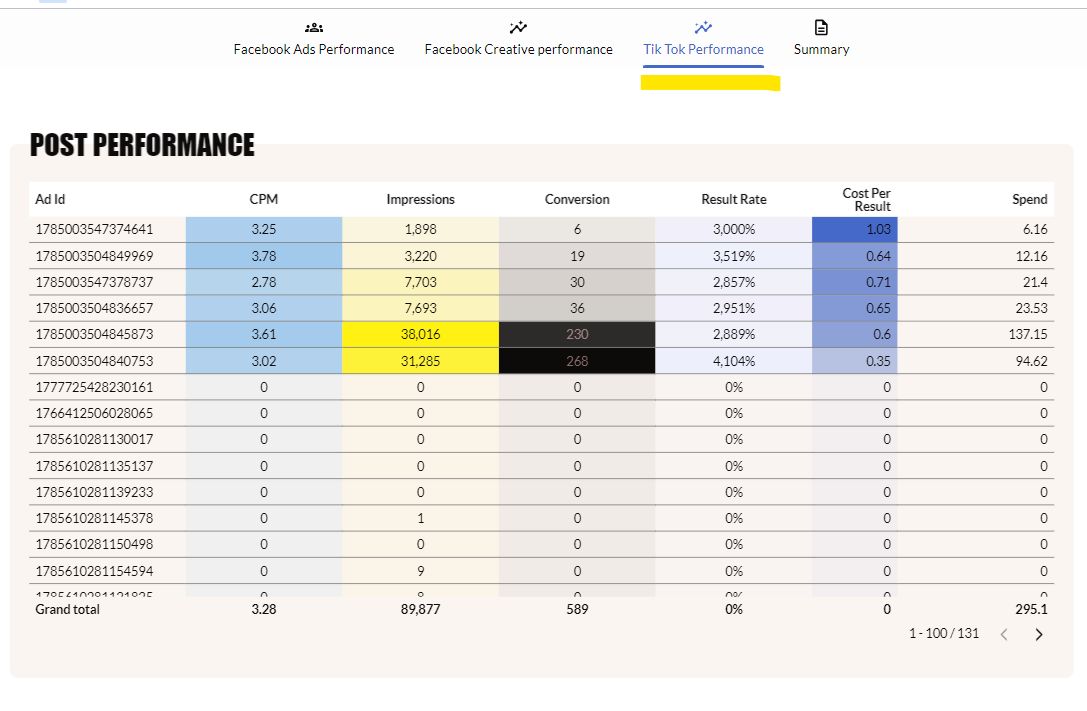Viewport: 1087px width, 711px height.
Task: Sort table by CPM column header
Action: (x=264, y=200)
